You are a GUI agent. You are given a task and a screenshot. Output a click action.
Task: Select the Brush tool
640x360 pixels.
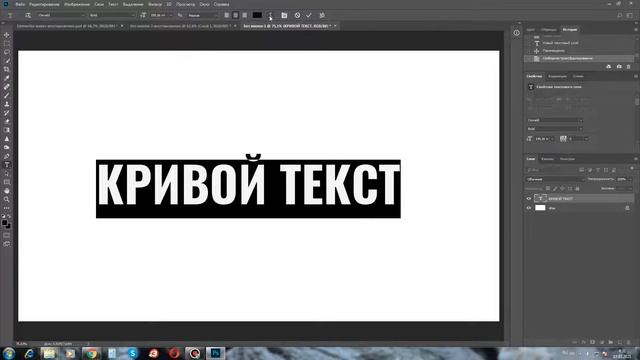[x=7, y=96]
